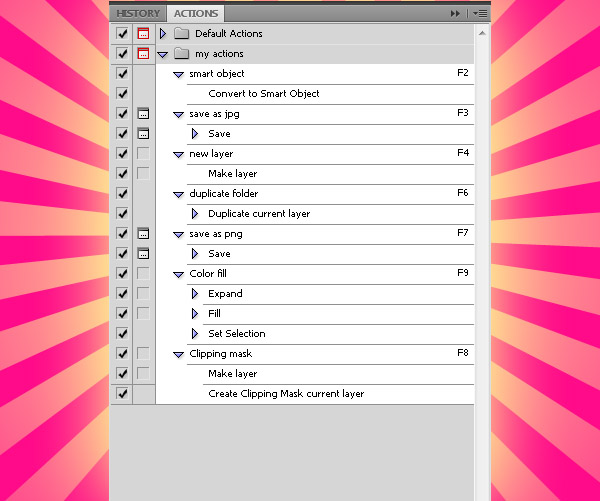Image resolution: width=600 pixels, height=501 pixels.
Task: Uncheck the save as jpg checkbox
Action: point(122,114)
